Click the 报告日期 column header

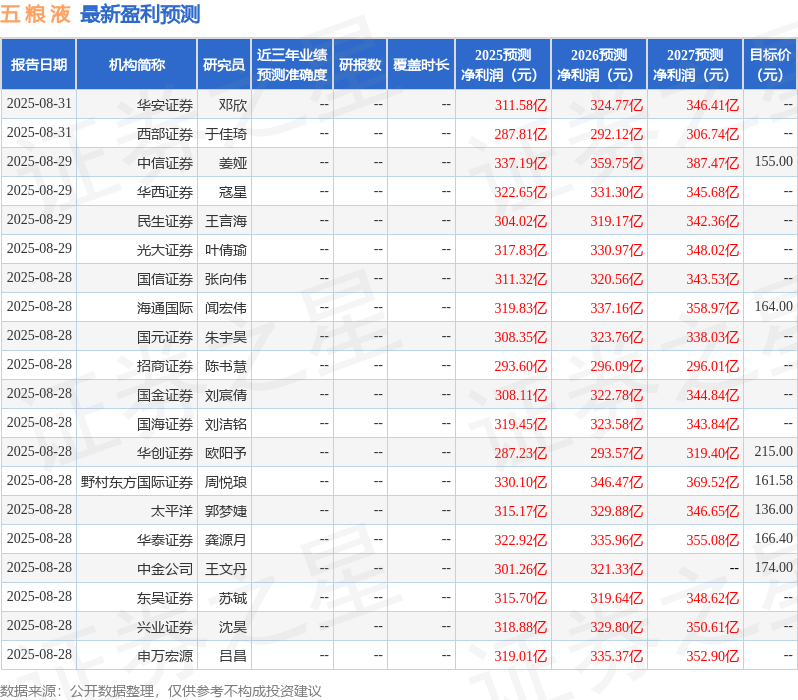pos(39,65)
